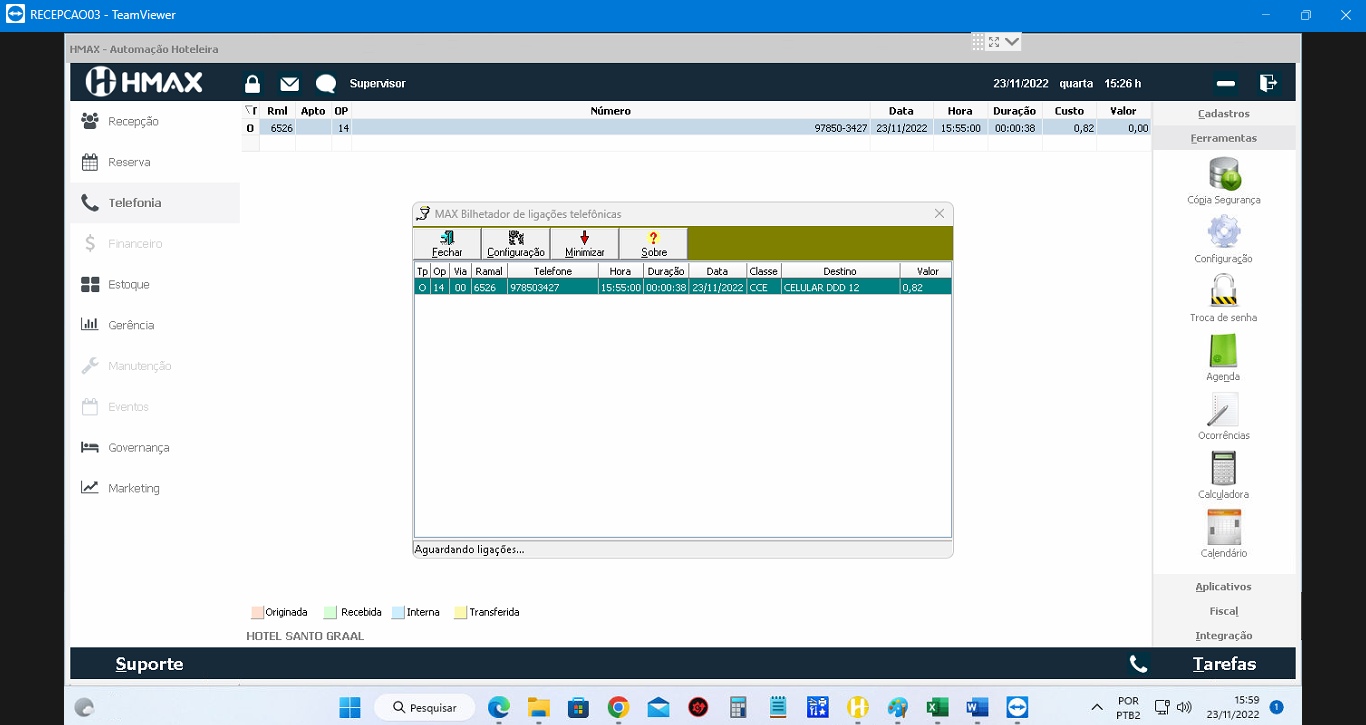This screenshot has width=1366, height=725.
Task: Click the padlock icon in HMAX header
Action: pos(253,84)
